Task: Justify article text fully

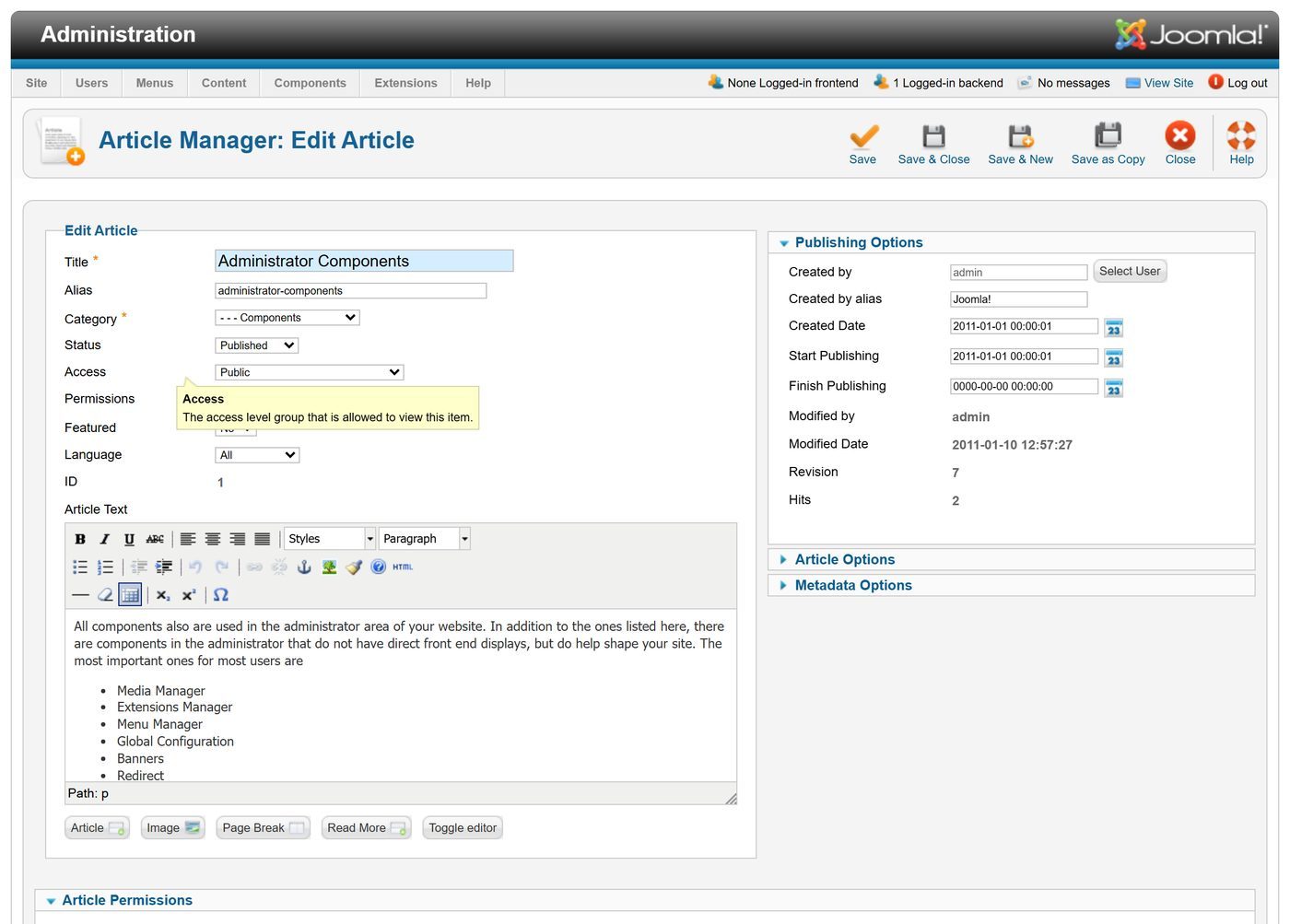Action: [263, 539]
